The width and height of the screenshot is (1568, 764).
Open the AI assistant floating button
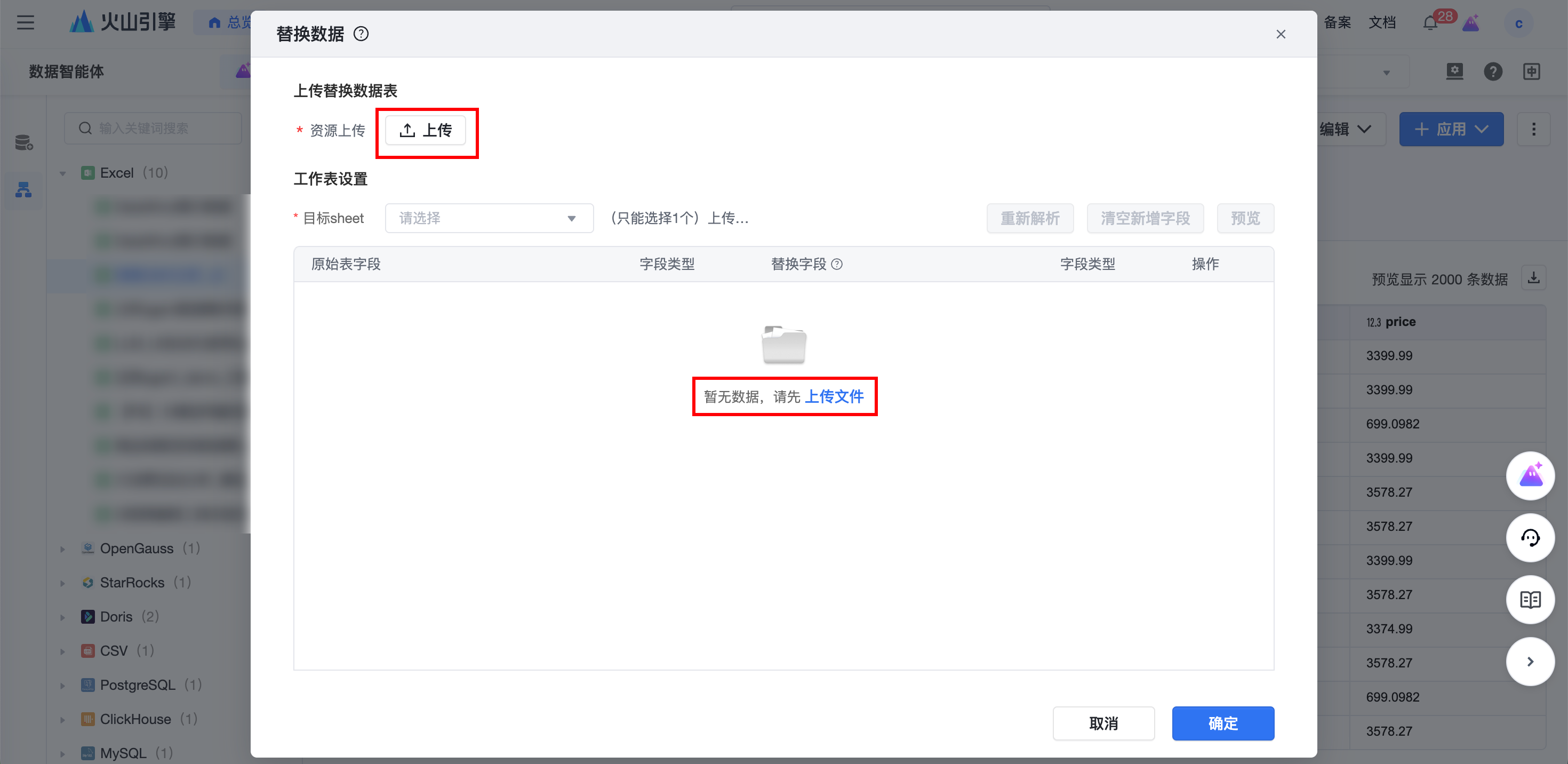[x=1530, y=475]
